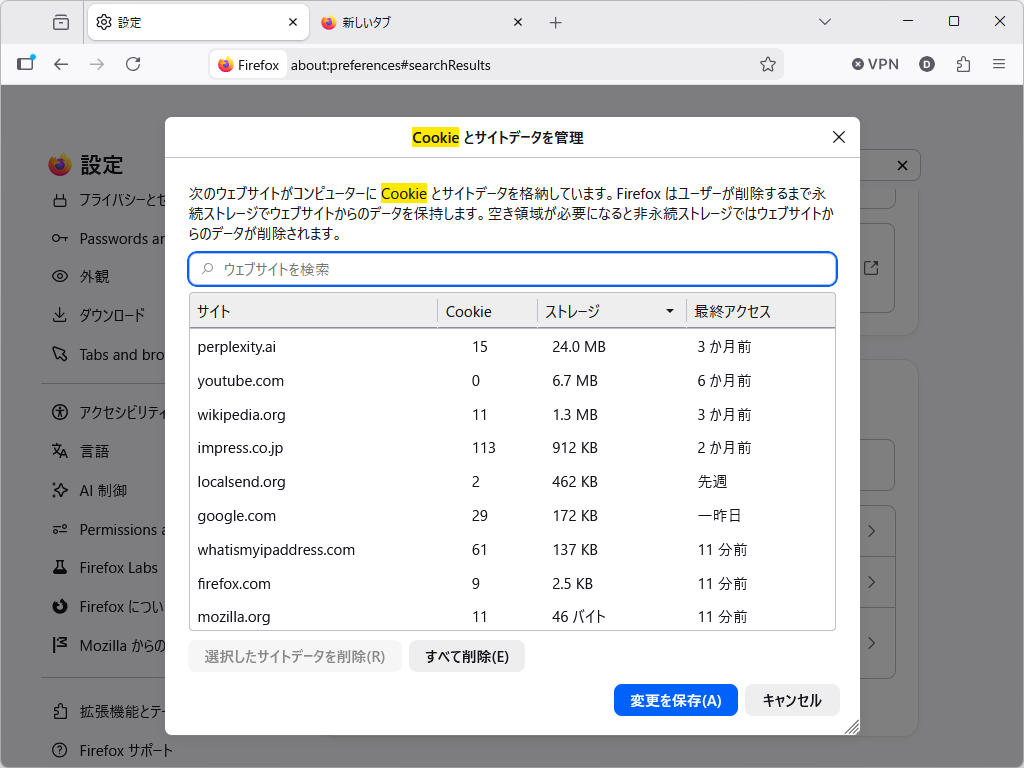The width and height of the screenshot is (1024, 768).
Task: Sort by Cookie column header
Action: coord(487,312)
